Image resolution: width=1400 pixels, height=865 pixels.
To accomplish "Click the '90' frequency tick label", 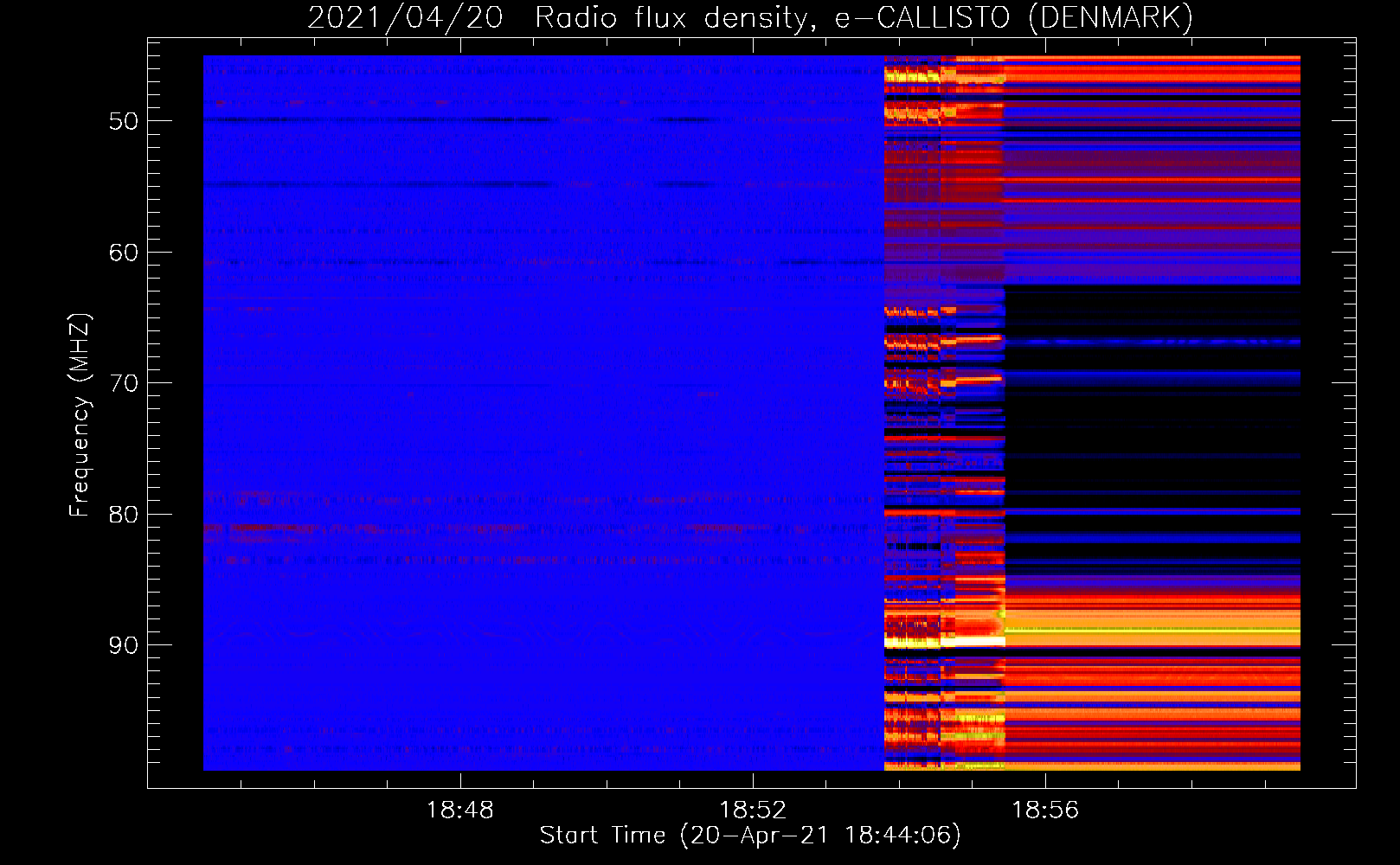I will click(124, 645).
